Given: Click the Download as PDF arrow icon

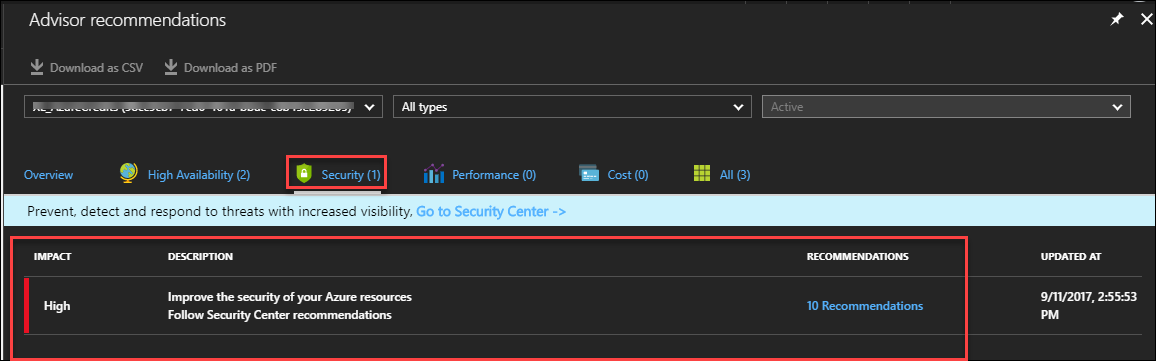Looking at the screenshot, I should [171, 68].
